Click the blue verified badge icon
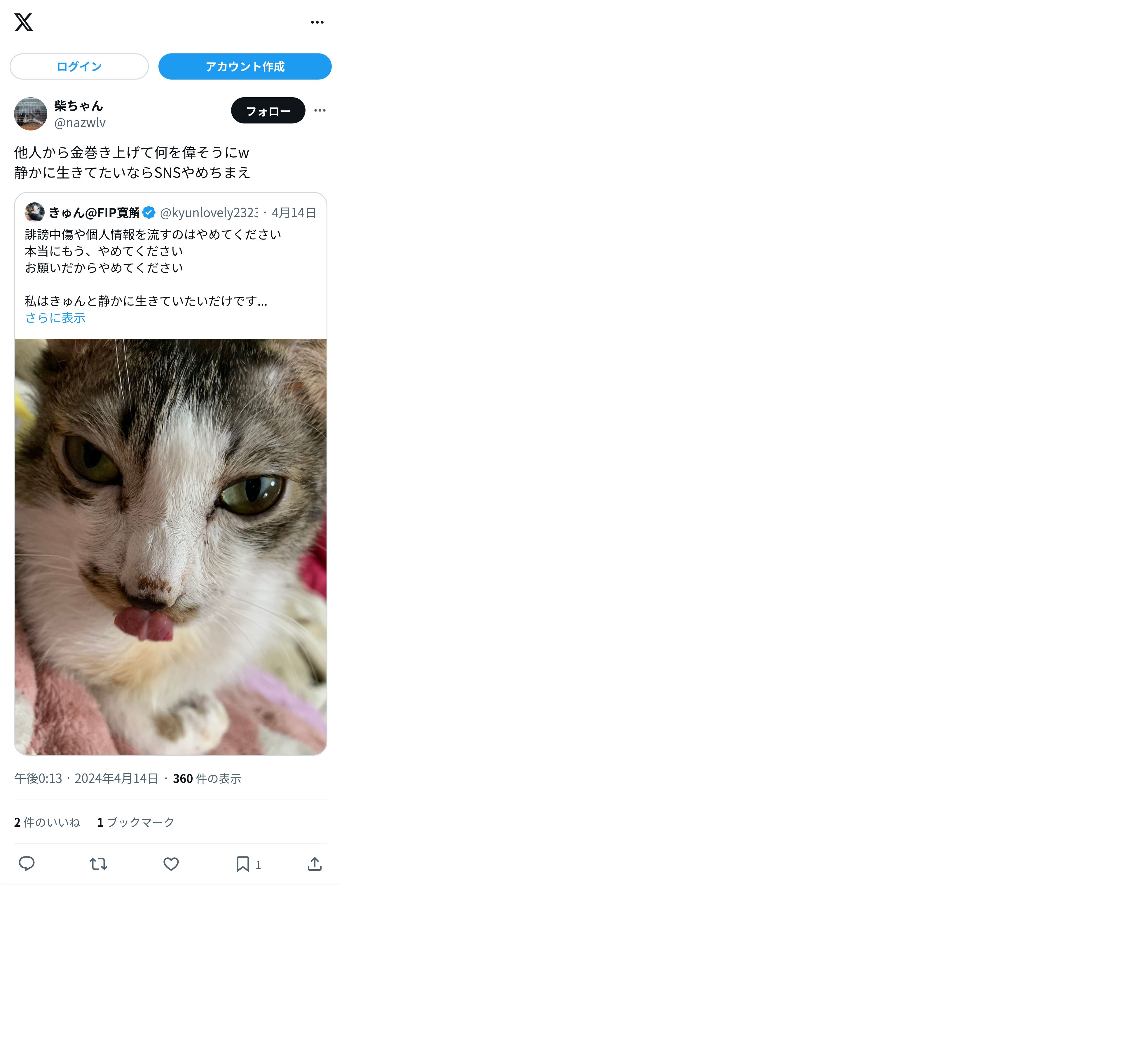1124x1064 pixels. coord(149,213)
